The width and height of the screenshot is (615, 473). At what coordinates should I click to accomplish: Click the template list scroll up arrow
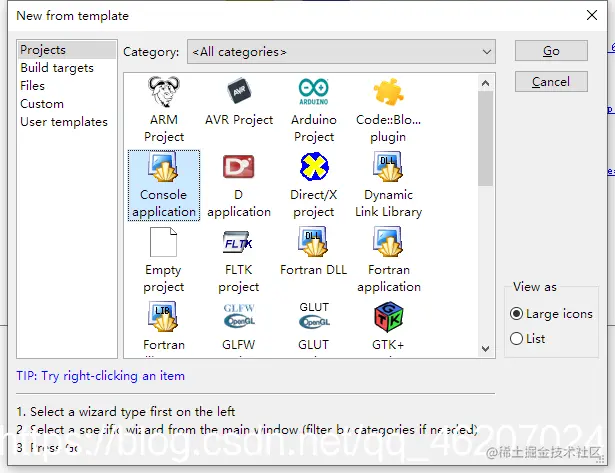click(x=485, y=83)
